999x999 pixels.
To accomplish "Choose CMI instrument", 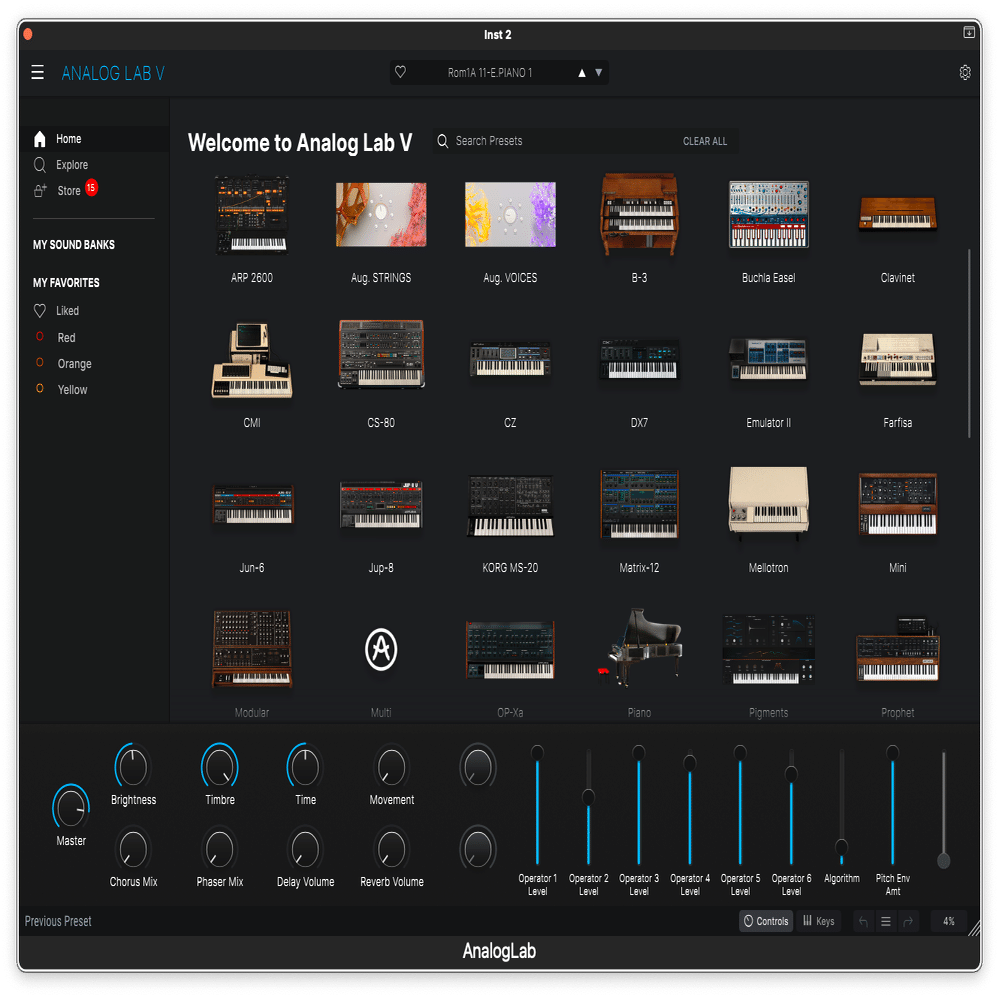I will [x=252, y=361].
